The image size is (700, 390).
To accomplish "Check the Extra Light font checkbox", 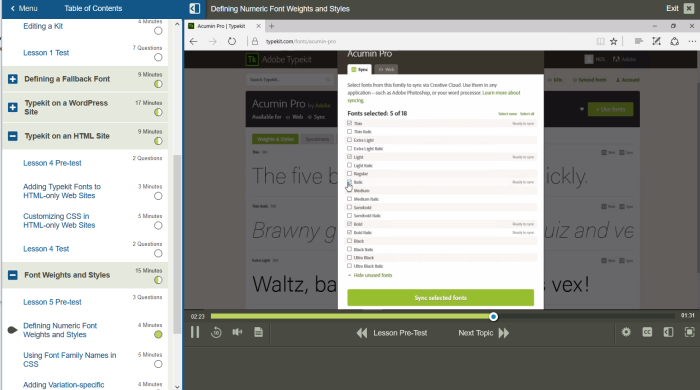I will 350,140.
